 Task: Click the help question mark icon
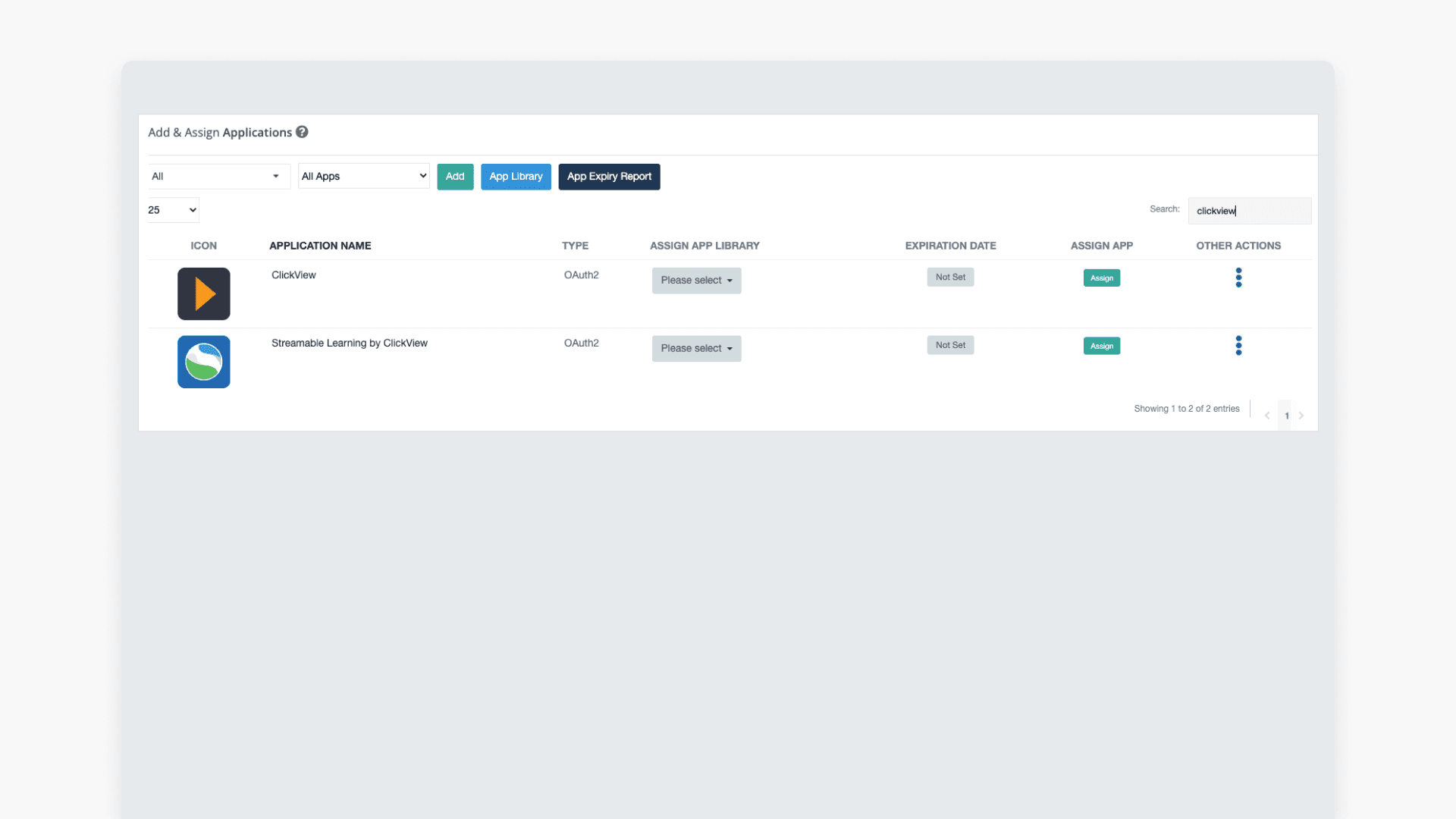[302, 132]
